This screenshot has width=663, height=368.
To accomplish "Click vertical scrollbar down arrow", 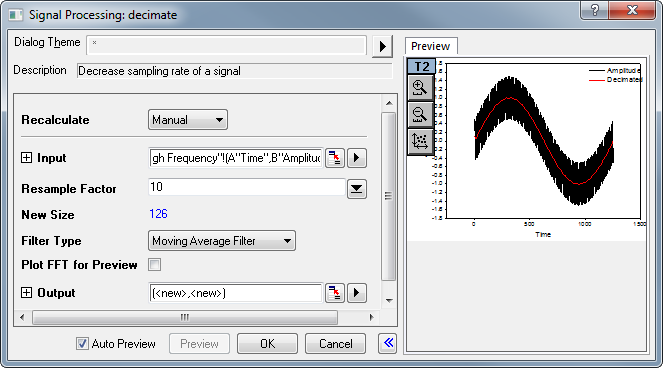I will [x=389, y=301].
